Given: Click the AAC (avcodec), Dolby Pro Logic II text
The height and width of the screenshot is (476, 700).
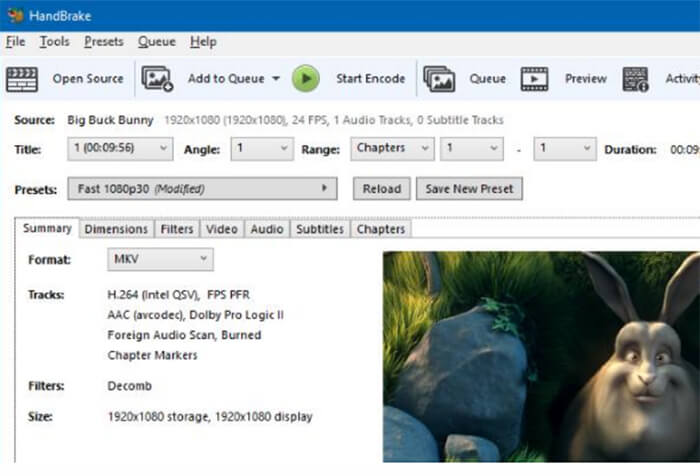Looking at the screenshot, I should (196, 315).
